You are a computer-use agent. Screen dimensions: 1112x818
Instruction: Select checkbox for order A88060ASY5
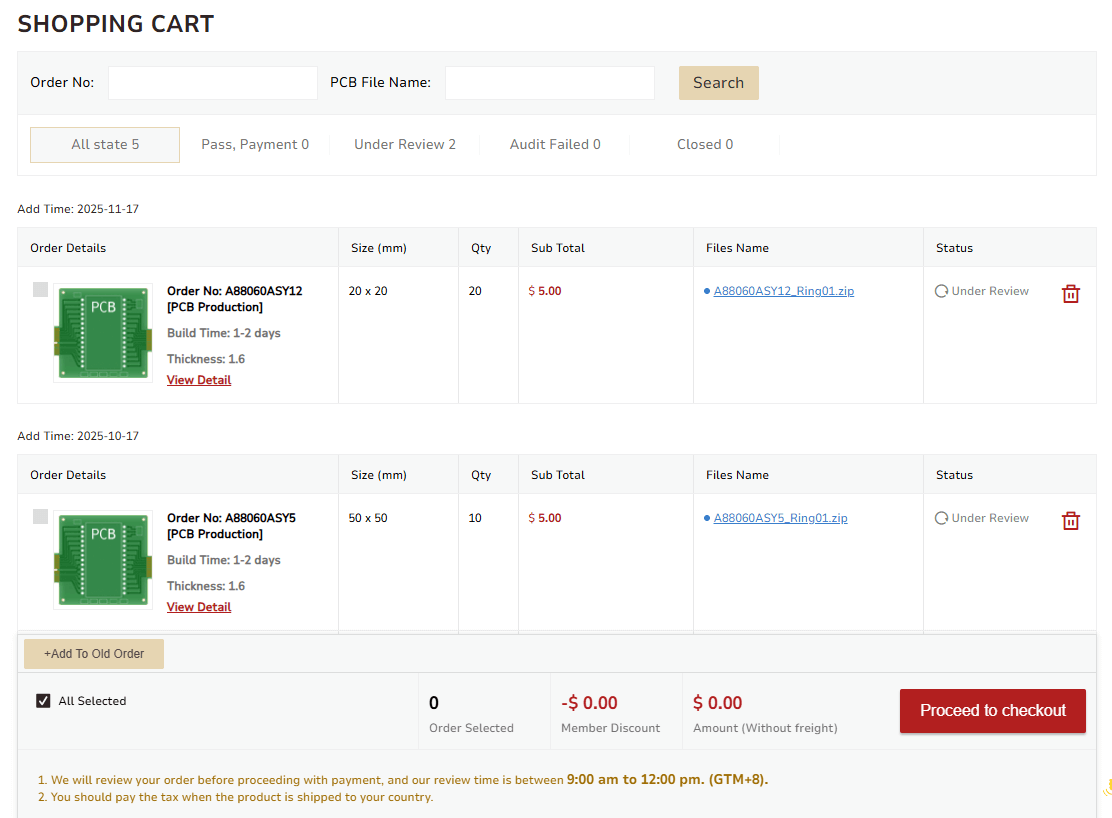(40, 517)
